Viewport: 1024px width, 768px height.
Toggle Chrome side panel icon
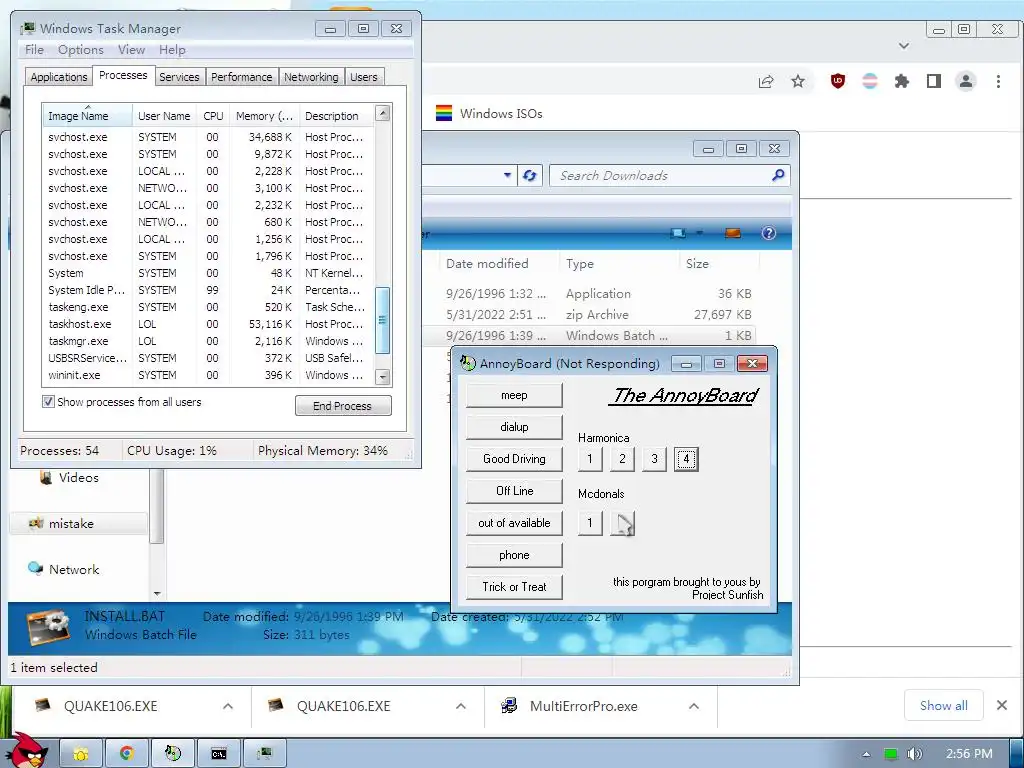point(934,81)
